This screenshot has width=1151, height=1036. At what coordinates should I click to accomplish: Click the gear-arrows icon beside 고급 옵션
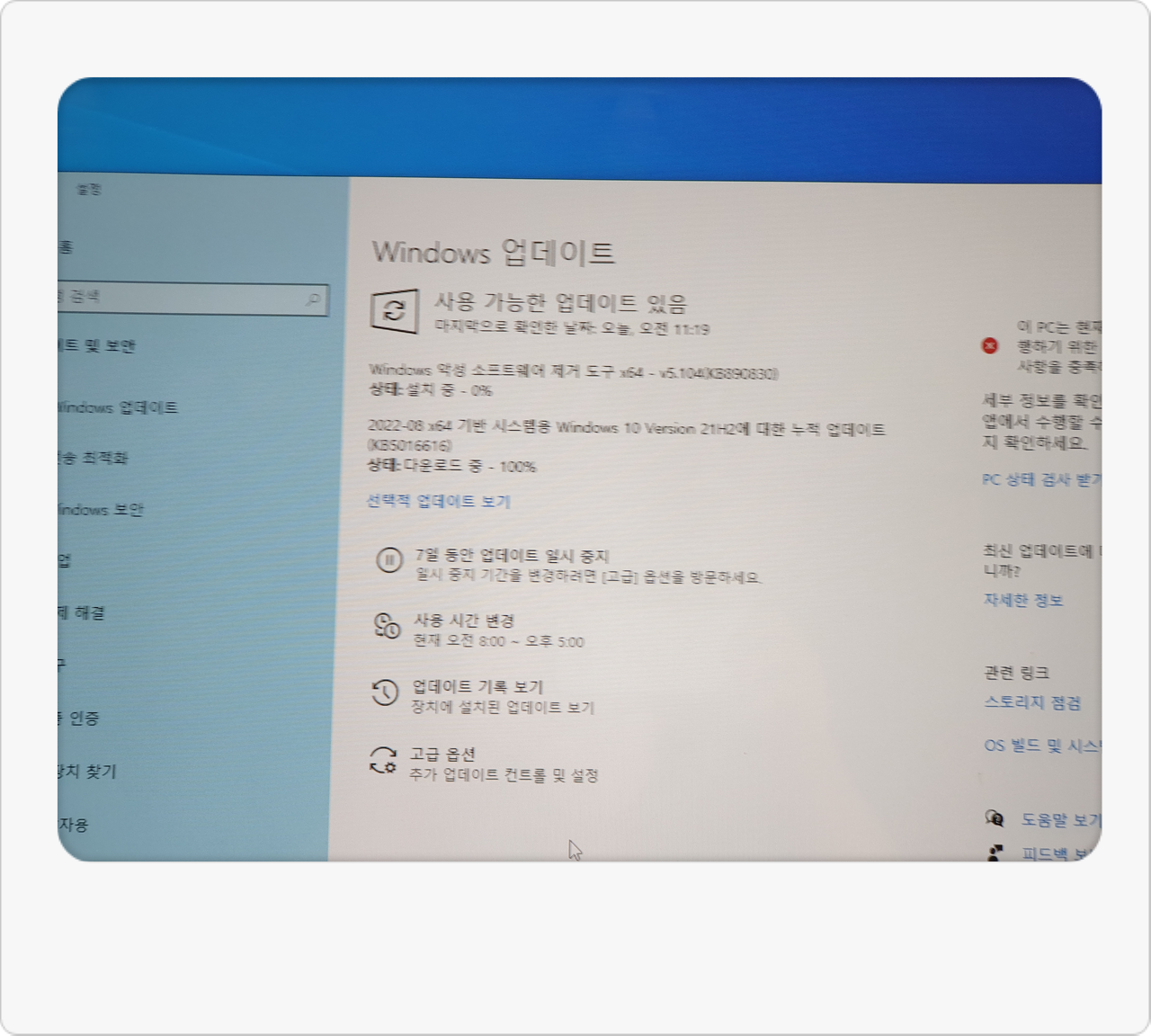tap(382, 761)
